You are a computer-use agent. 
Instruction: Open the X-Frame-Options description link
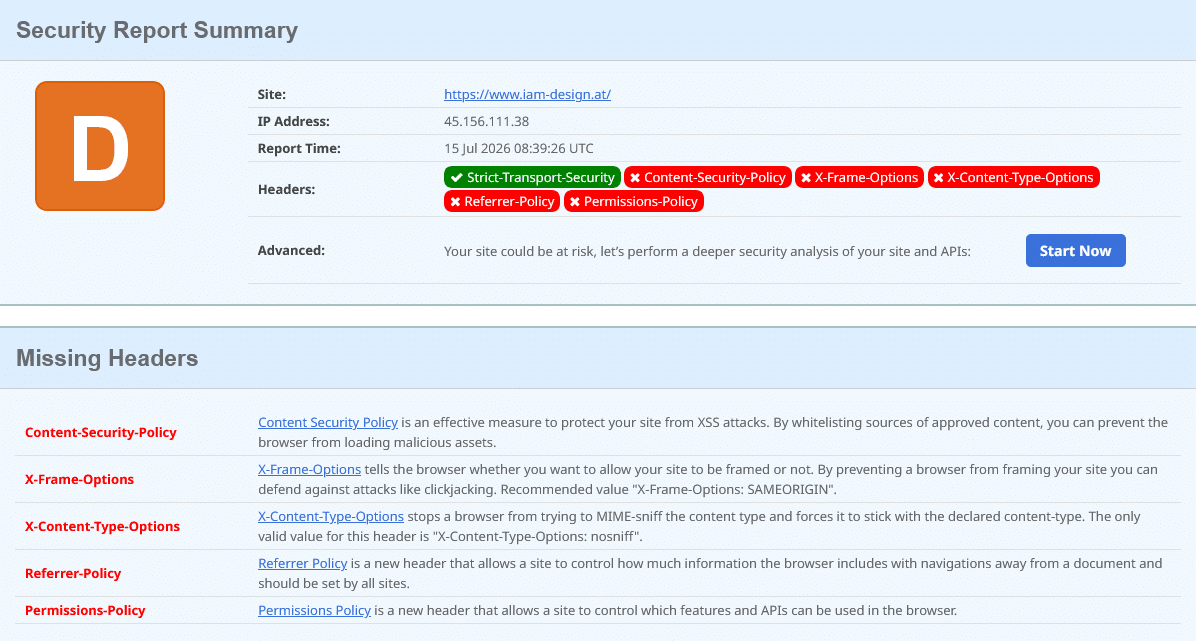[x=310, y=469]
